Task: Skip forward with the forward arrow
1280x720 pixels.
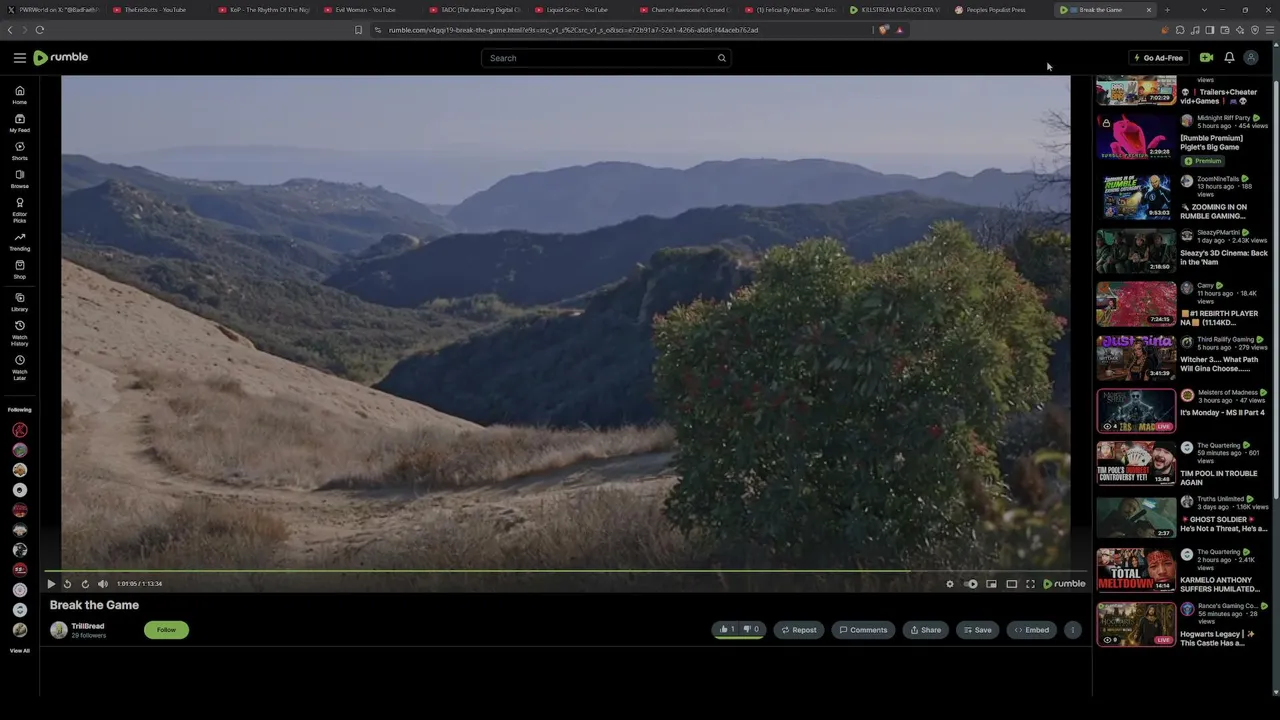Action: 85,584
